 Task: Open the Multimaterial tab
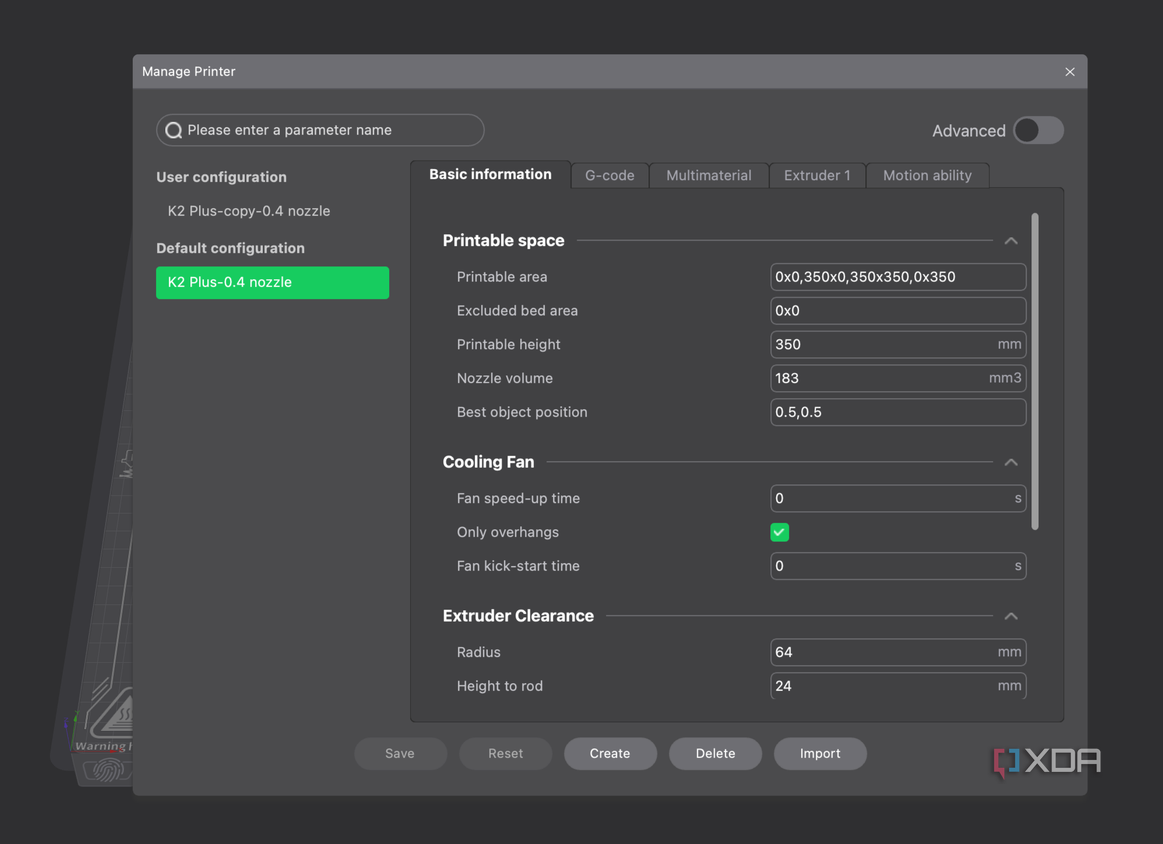click(x=708, y=176)
